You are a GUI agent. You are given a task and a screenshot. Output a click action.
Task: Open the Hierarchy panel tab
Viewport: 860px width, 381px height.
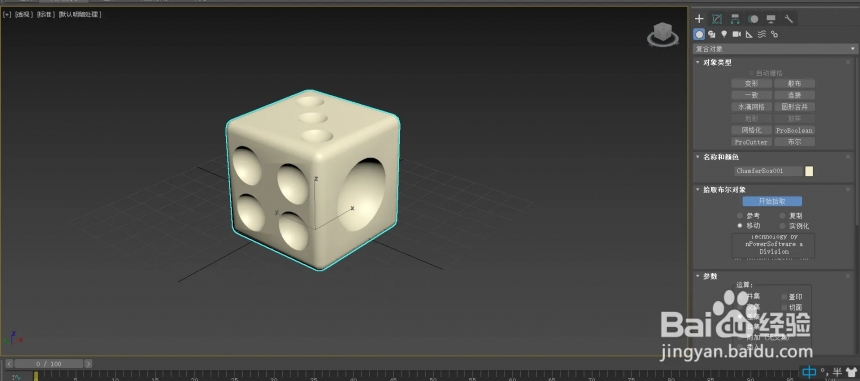click(735, 19)
